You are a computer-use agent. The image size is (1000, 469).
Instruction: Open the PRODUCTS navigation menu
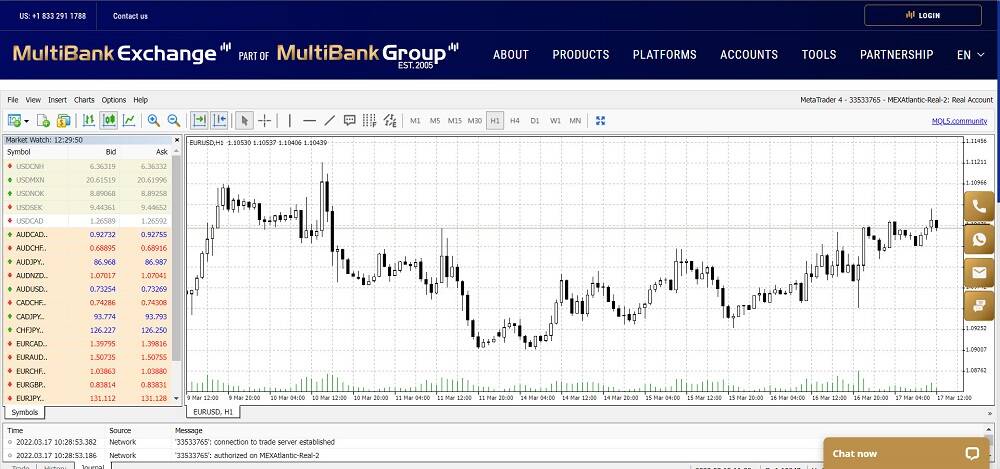click(581, 55)
